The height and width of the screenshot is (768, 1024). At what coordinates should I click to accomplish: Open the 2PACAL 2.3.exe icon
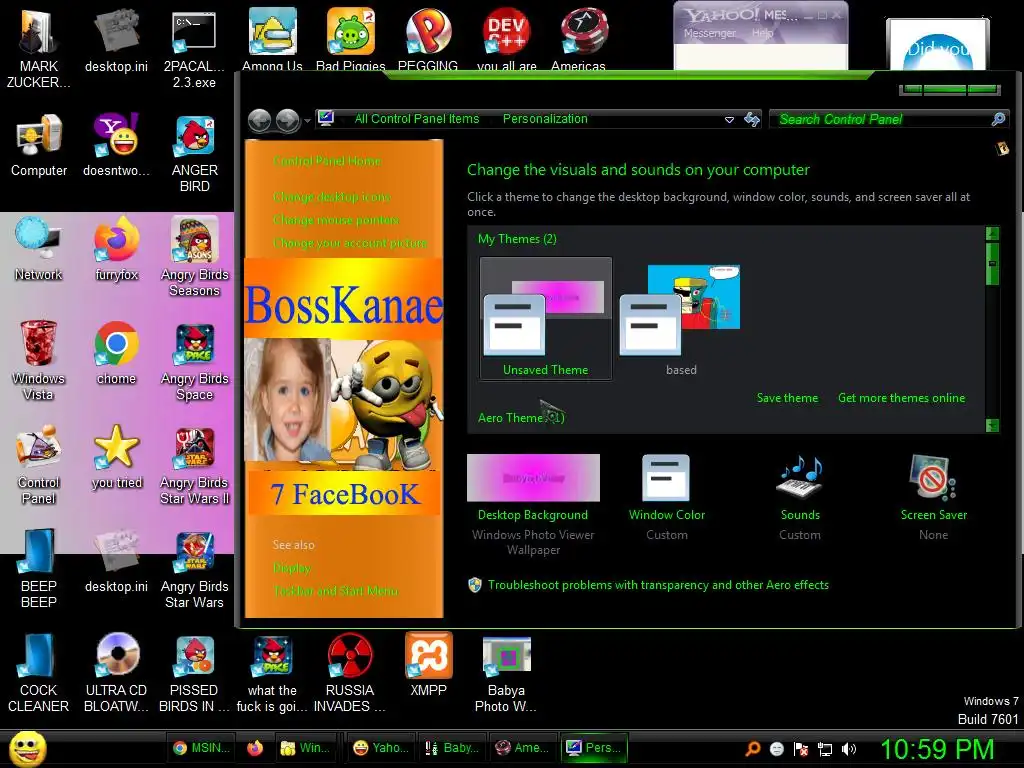(194, 31)
